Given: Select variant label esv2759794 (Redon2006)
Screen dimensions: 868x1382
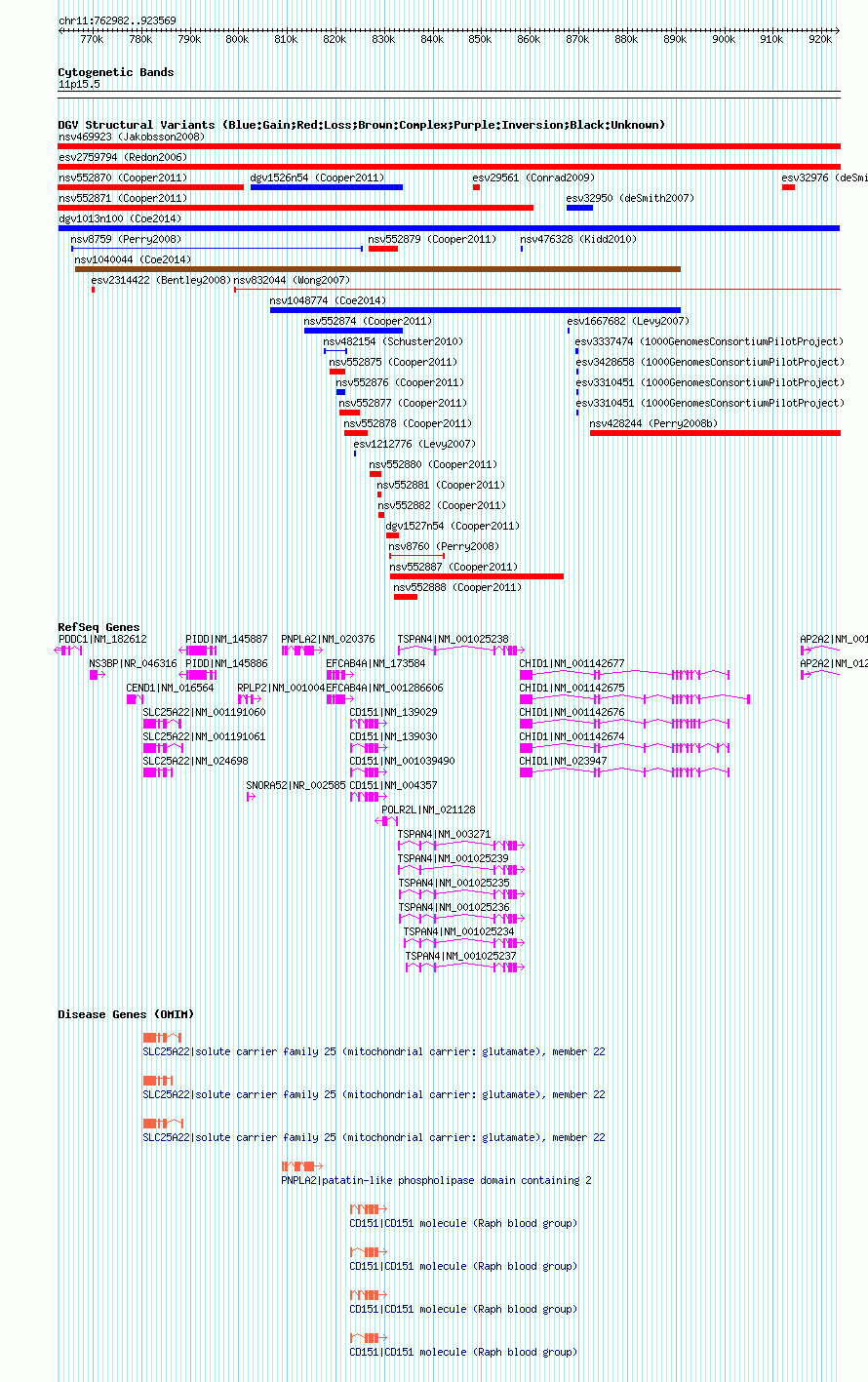Looking at the screenshot, I should coord(122,157).
